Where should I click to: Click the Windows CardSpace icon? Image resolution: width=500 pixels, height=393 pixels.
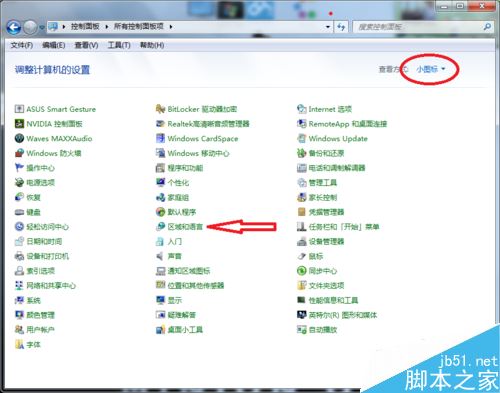click(160, 138)
